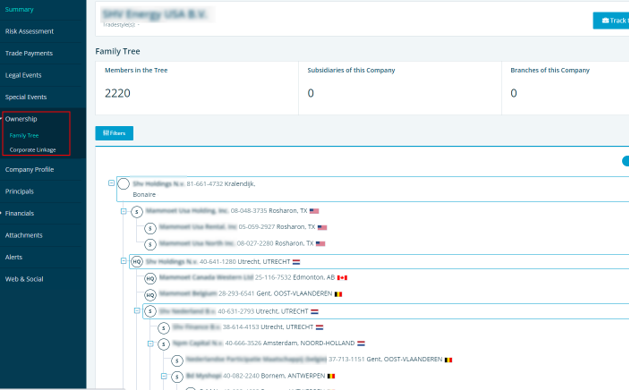629x390 pixels.
Task: Click US flag next to 08-048-3735 Rosharon
Action: point(314,211)
